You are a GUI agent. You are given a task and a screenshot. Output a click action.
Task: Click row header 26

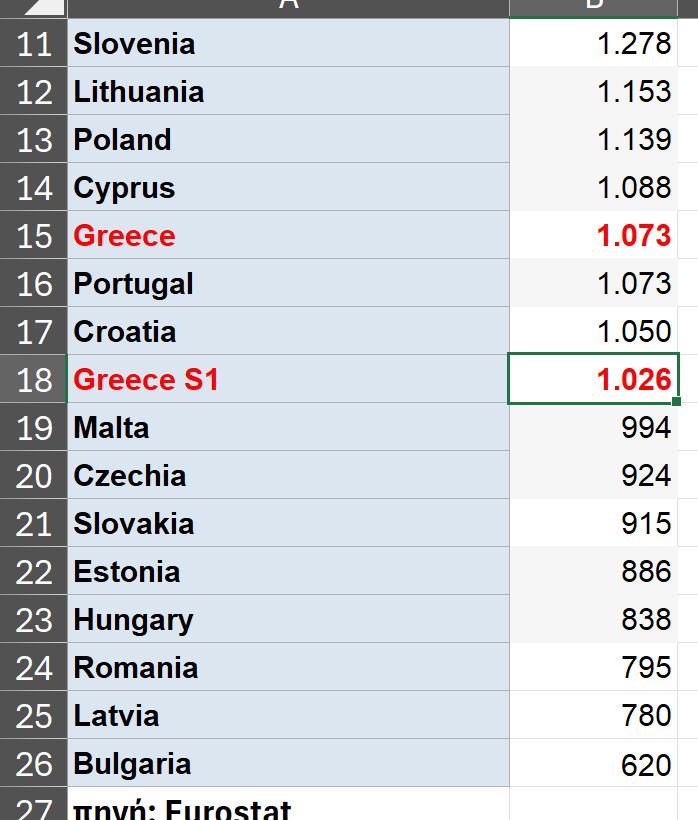click(34, 764)
